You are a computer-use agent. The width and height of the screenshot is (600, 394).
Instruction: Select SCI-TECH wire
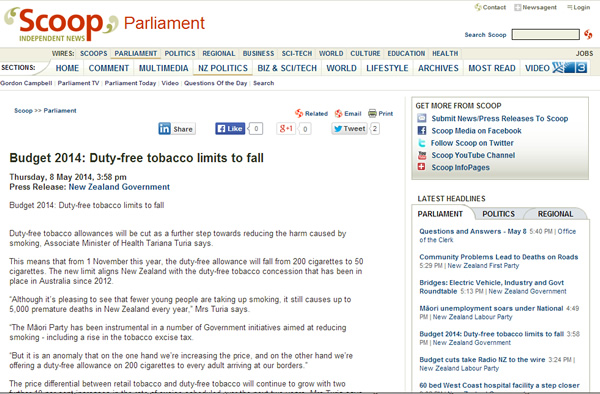click(x=297, y=53)
